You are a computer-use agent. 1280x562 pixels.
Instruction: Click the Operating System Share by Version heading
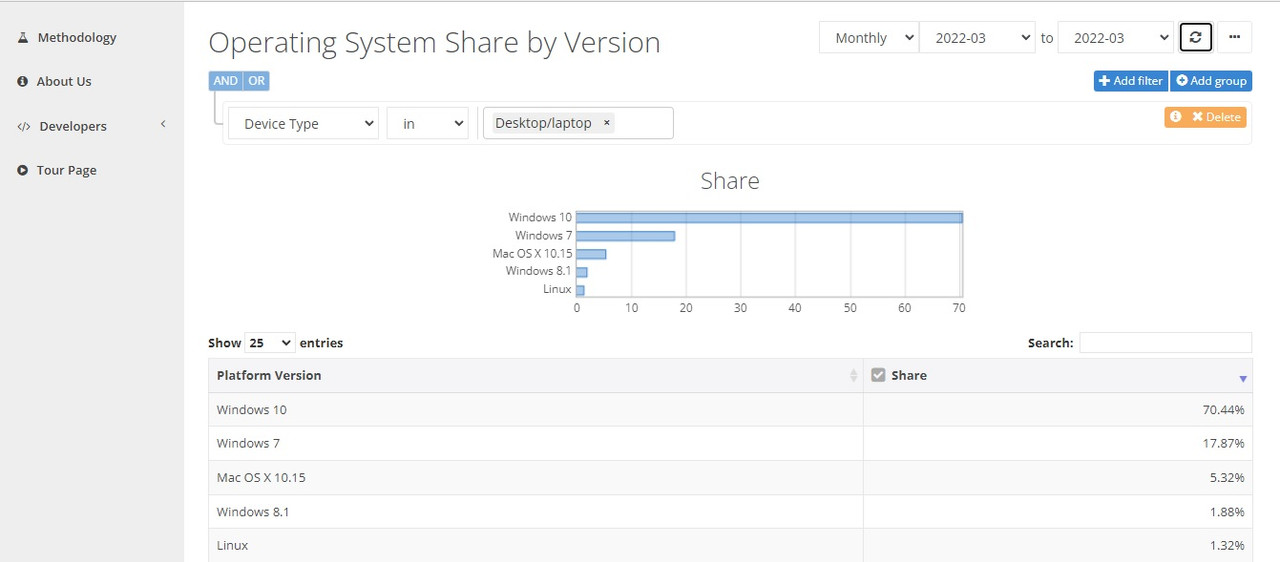pos(434,43)
